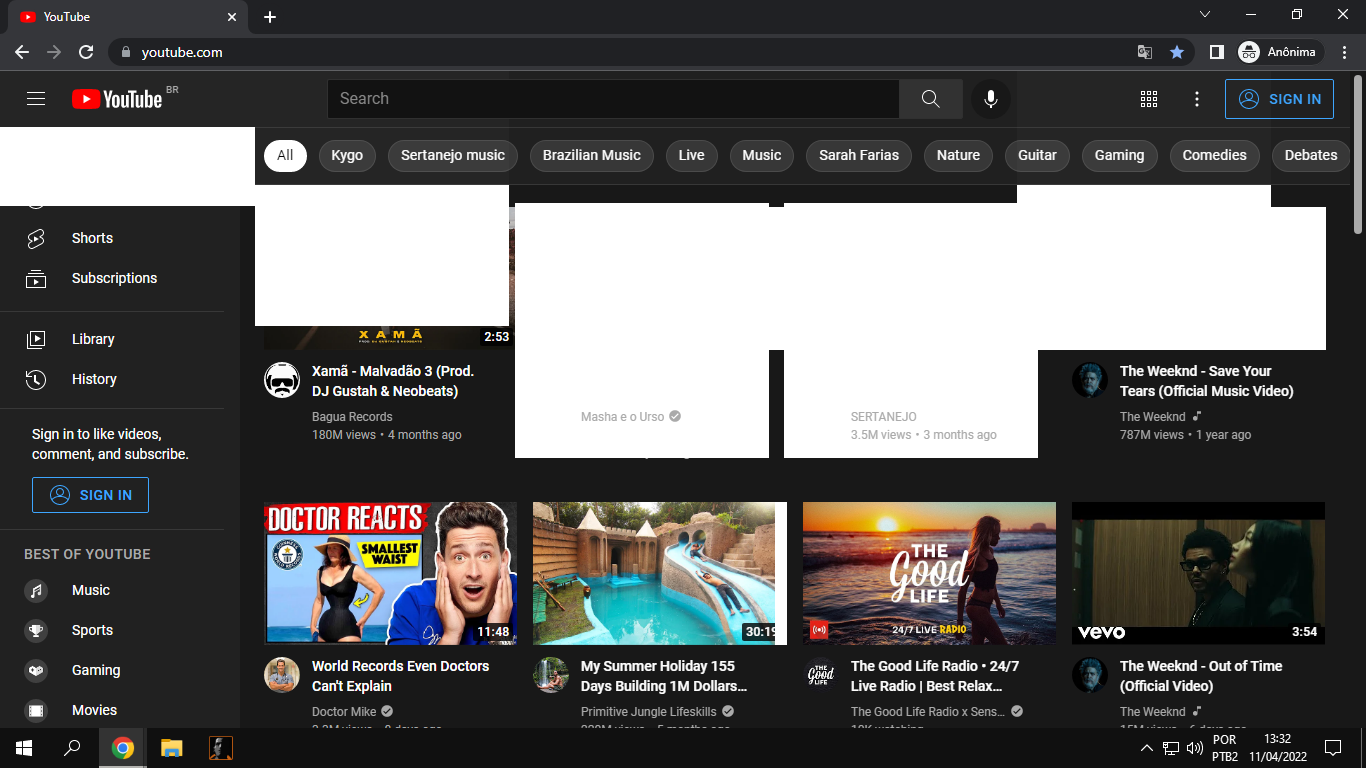This screenshot has height=768, width=1366.
Task: Click Primitive Jungle Lifeskills channel avatar
Action: pos(551,675)
